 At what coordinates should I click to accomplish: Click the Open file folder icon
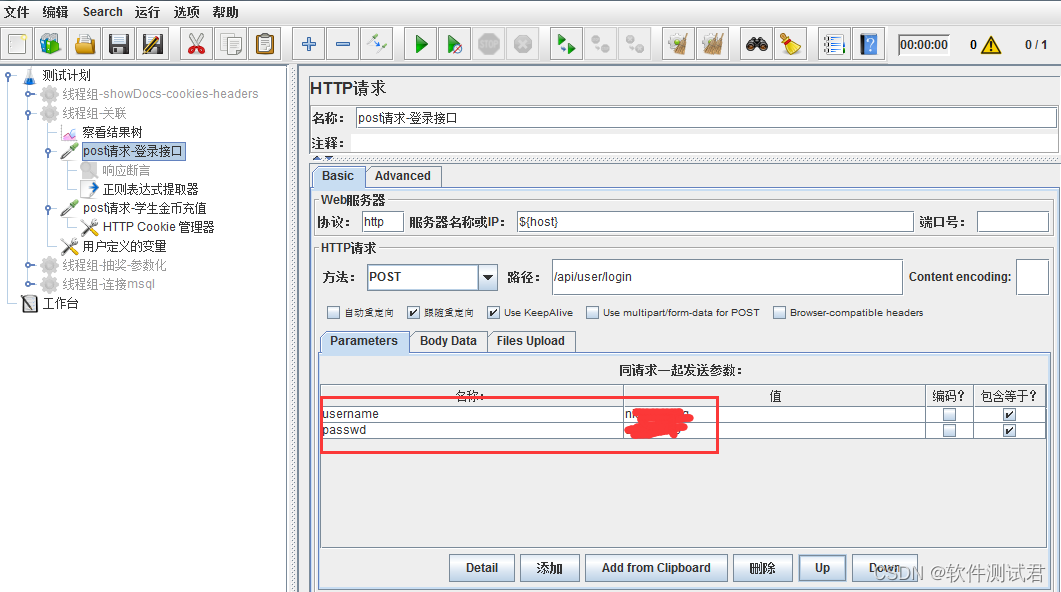click(x=85, y=45)
